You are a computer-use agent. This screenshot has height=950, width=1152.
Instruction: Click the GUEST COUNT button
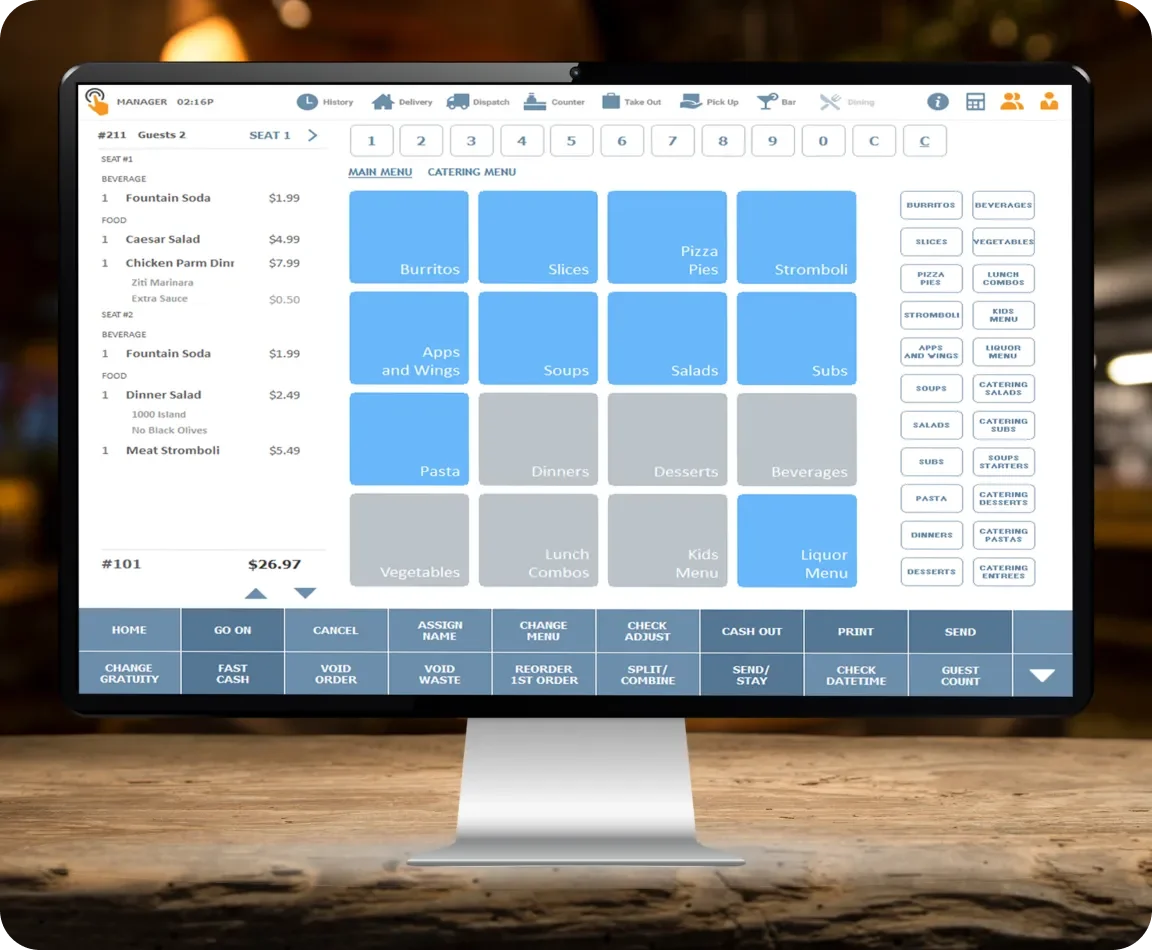coord(960,675)
